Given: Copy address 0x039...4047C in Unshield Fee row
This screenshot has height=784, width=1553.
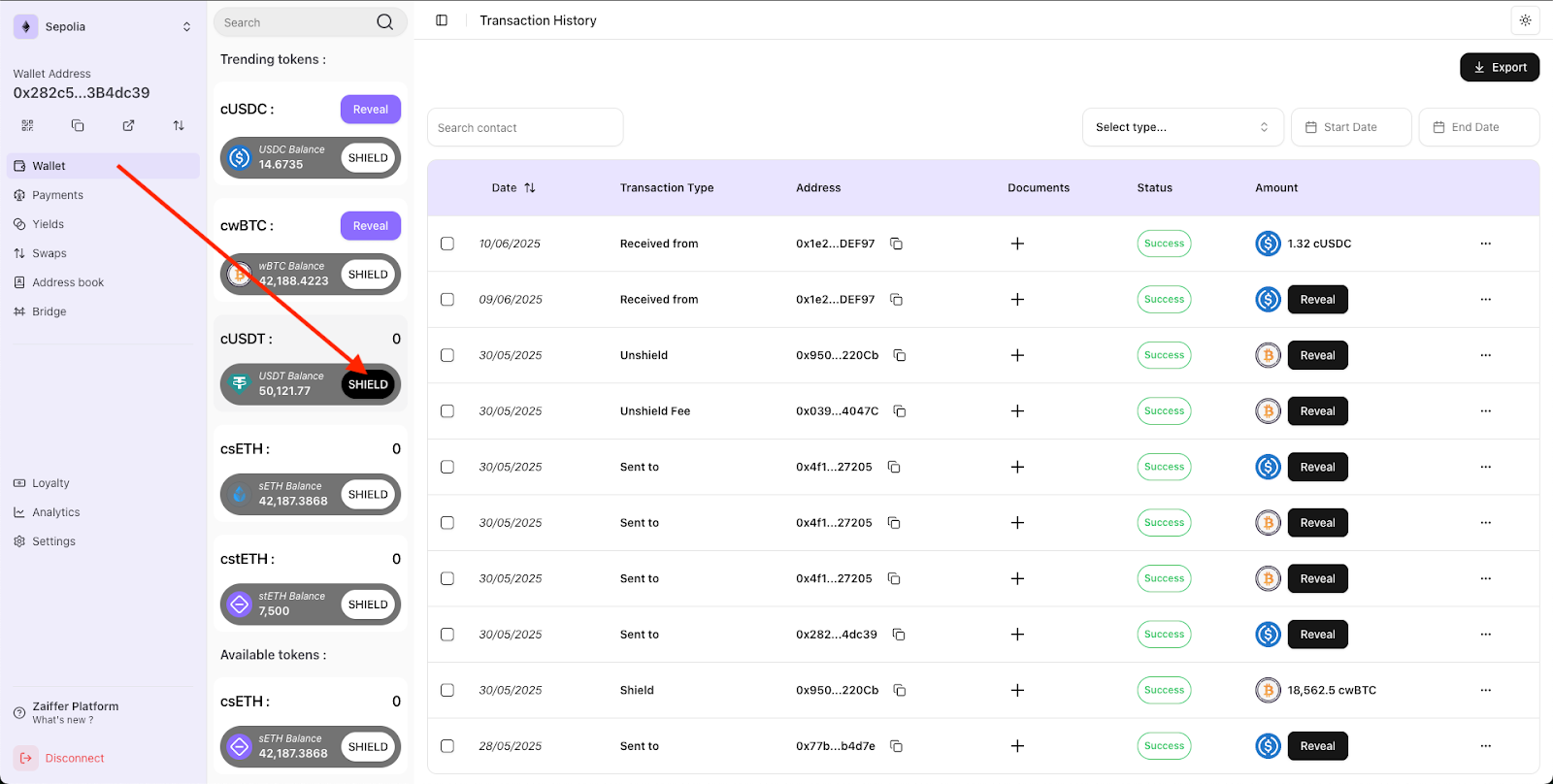Looking at the screenshot, I should click(x=900, y=411).
